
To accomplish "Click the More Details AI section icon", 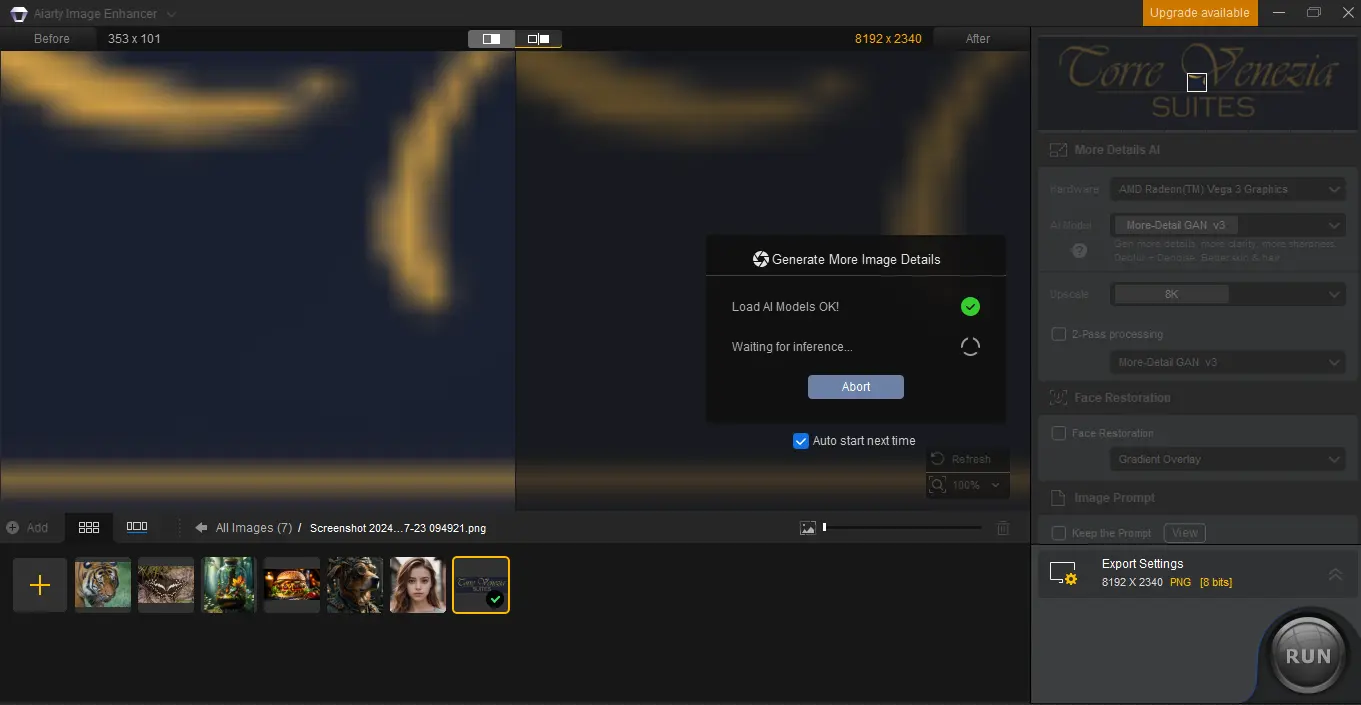I will coord(1058,150).
